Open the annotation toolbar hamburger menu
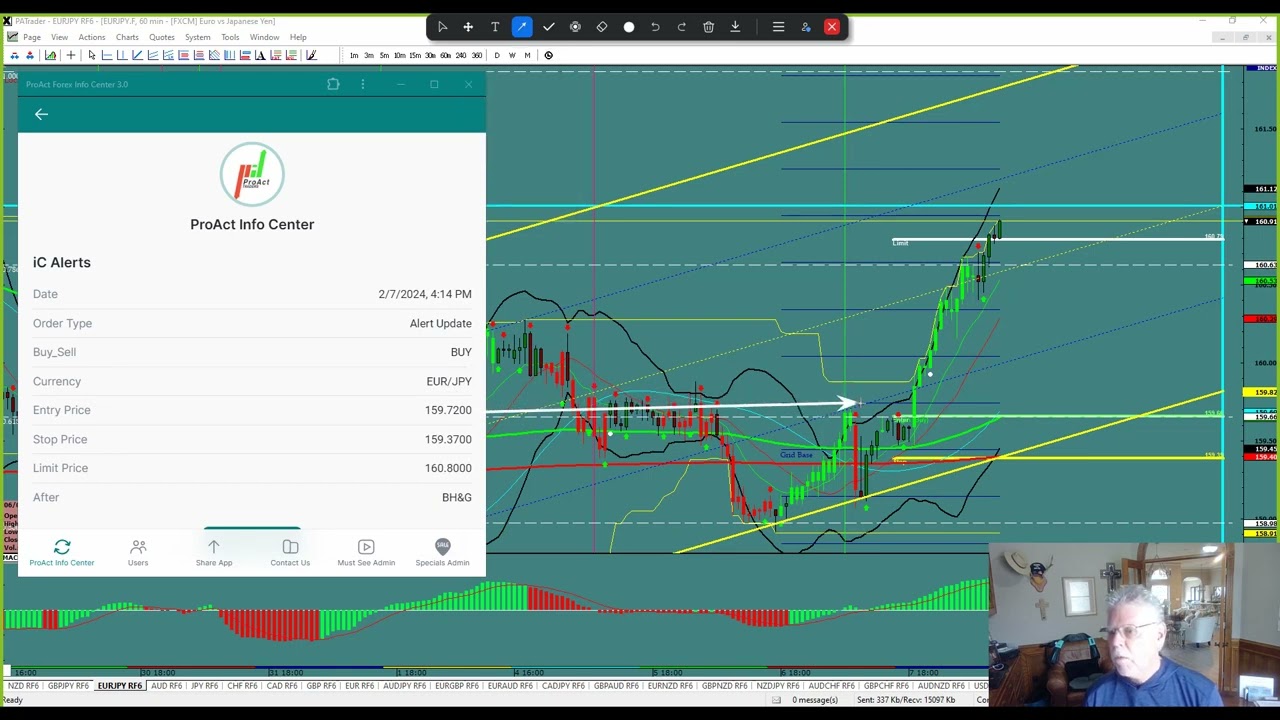The width and height of the screenshot is (1280, 720). (x=778, y=27)
